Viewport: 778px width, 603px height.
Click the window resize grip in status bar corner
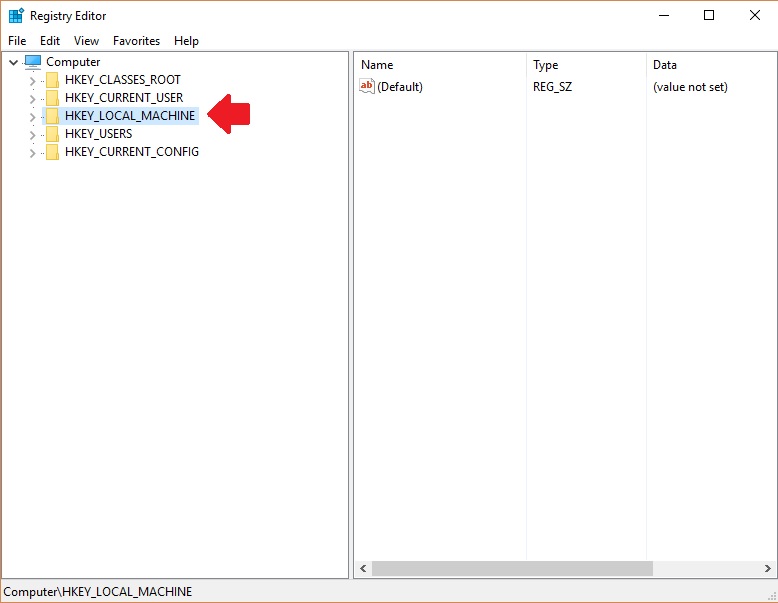[x=772, y=596]
